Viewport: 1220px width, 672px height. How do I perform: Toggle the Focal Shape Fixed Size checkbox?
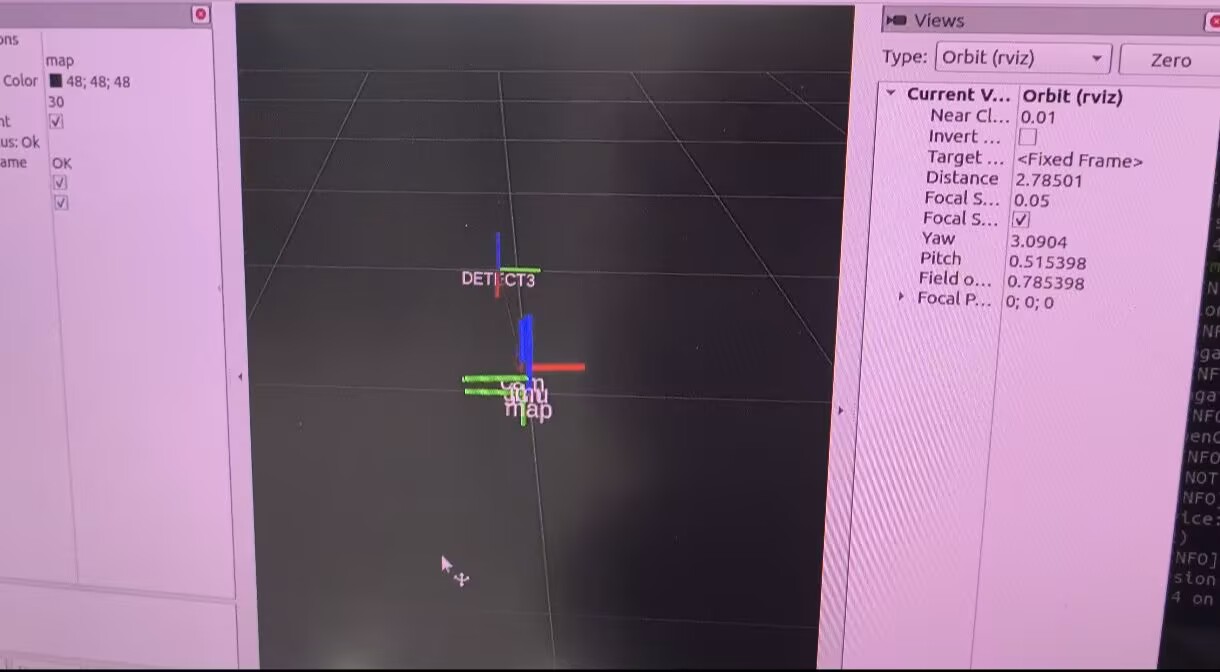tap(1021, 220)
